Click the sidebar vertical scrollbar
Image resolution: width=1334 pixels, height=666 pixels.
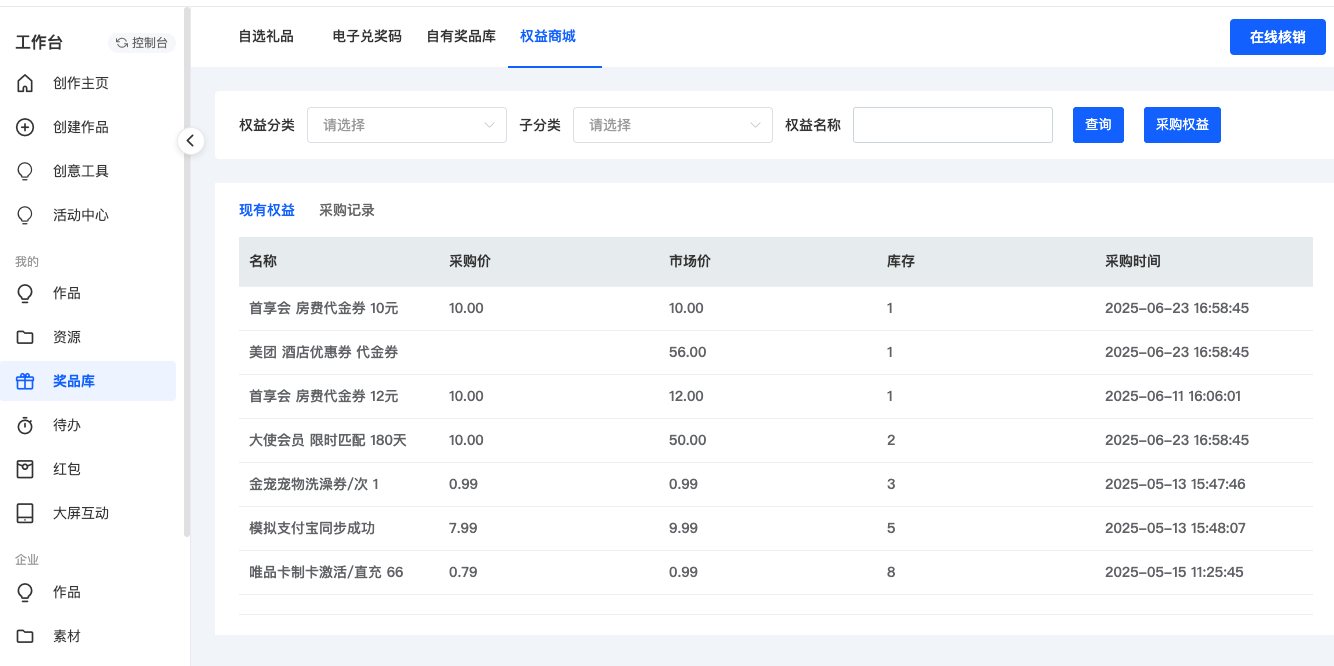[187, 270]
